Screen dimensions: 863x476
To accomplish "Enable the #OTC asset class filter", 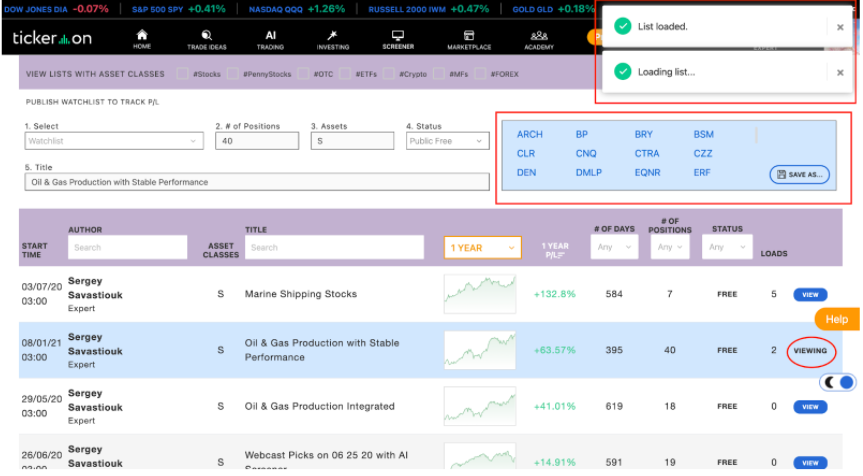I will [x=303, y=74].
